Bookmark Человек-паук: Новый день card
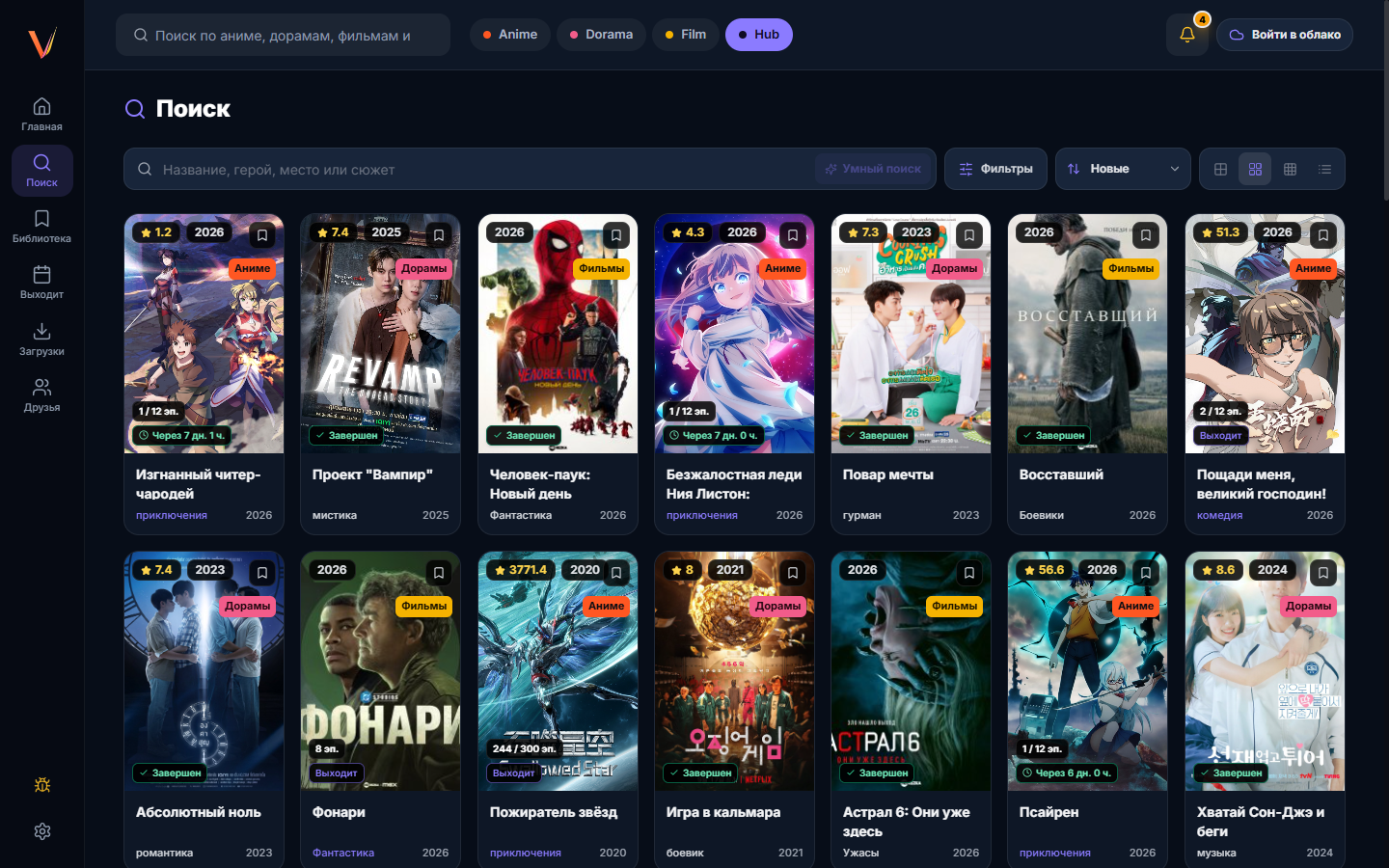The height and width of the screenshot is (868, 1389). click(616, 235)
